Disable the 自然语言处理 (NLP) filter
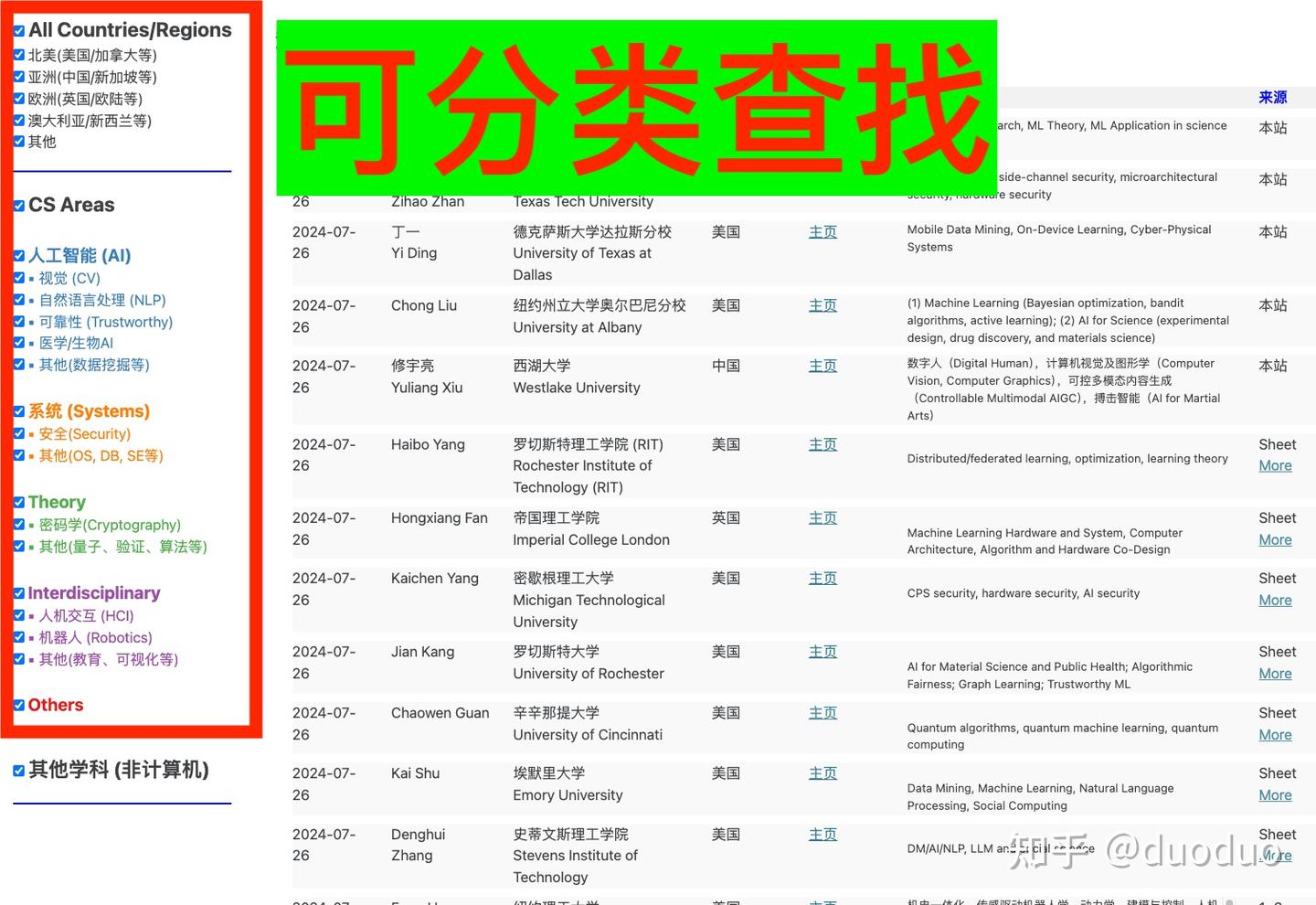The width and height of the screenshot is (1316, 905). pyautogui.click(x=18, y=300)
